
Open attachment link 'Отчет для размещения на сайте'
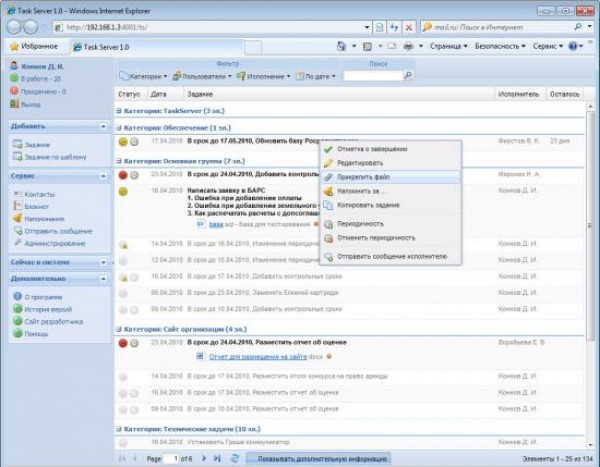[x=258, y=357]
